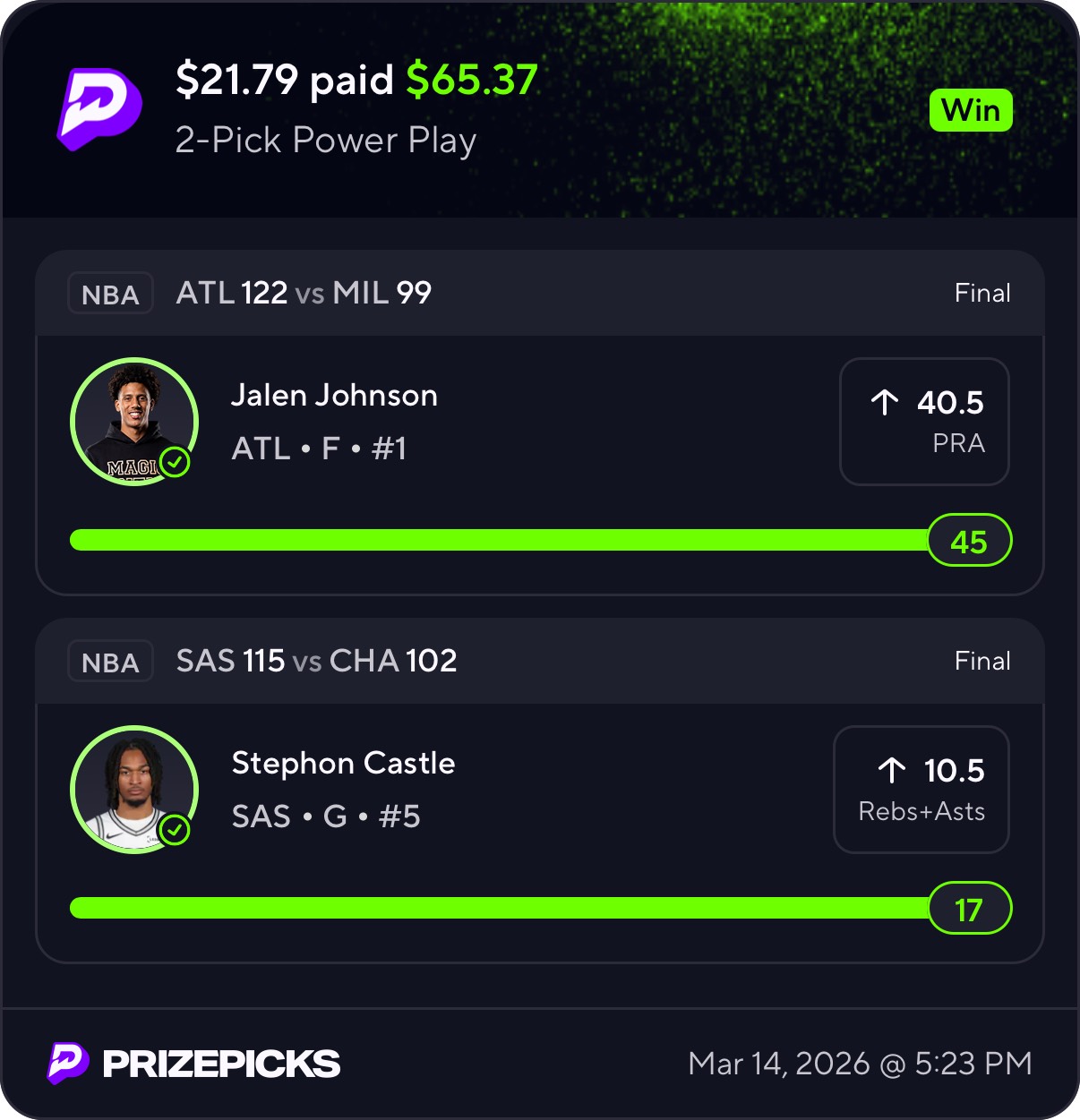The height and width of the screenshot is (1120, 1080).
Task: Click the Stephon Castle player name
Action: (343, 764)
